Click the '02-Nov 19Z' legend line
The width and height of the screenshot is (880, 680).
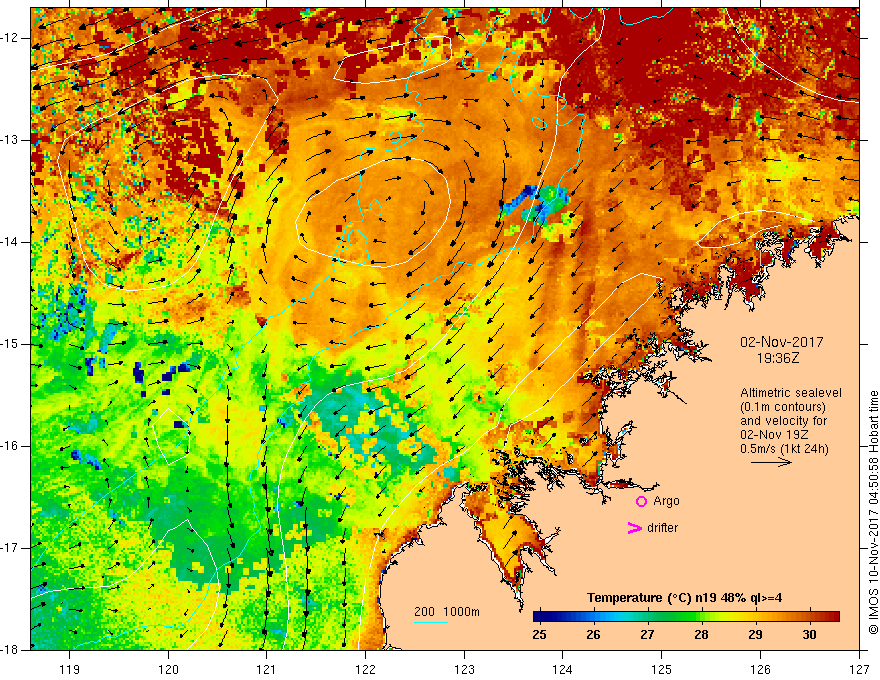pyautogui.click(x=772, y=435)
